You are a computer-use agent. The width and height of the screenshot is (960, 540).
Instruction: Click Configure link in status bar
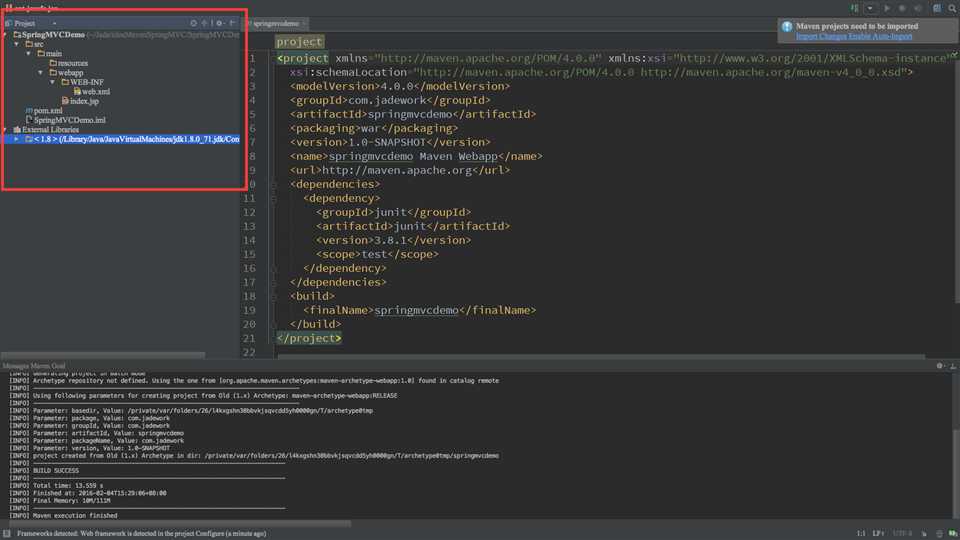(209, 534)
